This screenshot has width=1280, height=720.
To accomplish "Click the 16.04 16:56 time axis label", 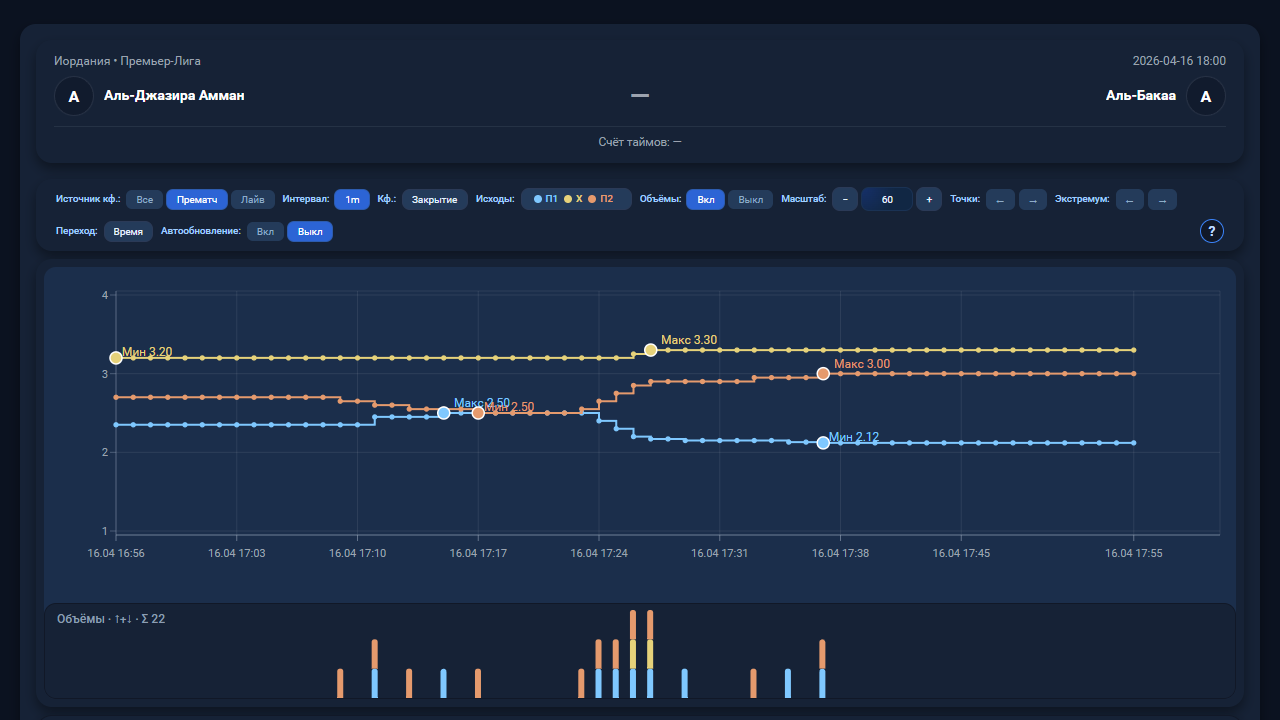I will (x=116, y=553).
